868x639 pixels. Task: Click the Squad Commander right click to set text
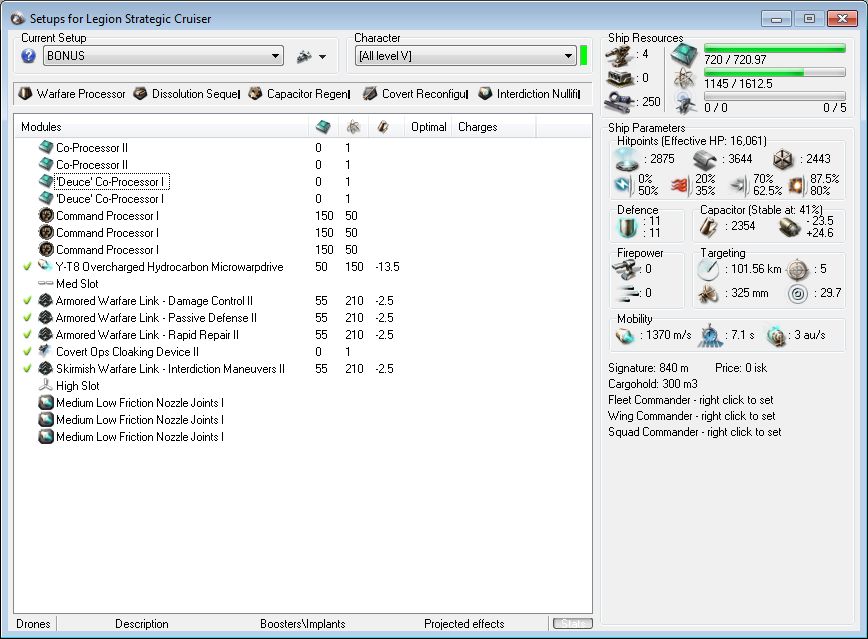694,432
